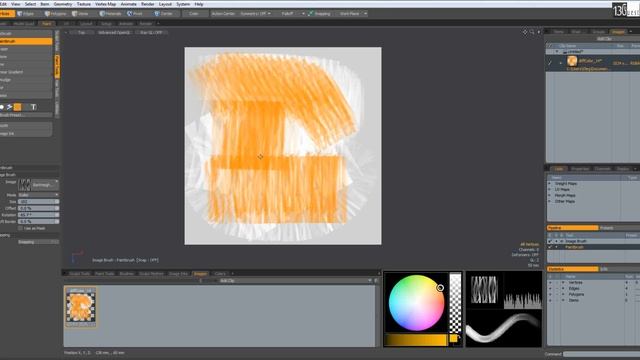The width and height of the screenshot is (640, 360).
Task: Toggle the checkmark on the diffColor clip row
Action: click(x=550, y=62)
